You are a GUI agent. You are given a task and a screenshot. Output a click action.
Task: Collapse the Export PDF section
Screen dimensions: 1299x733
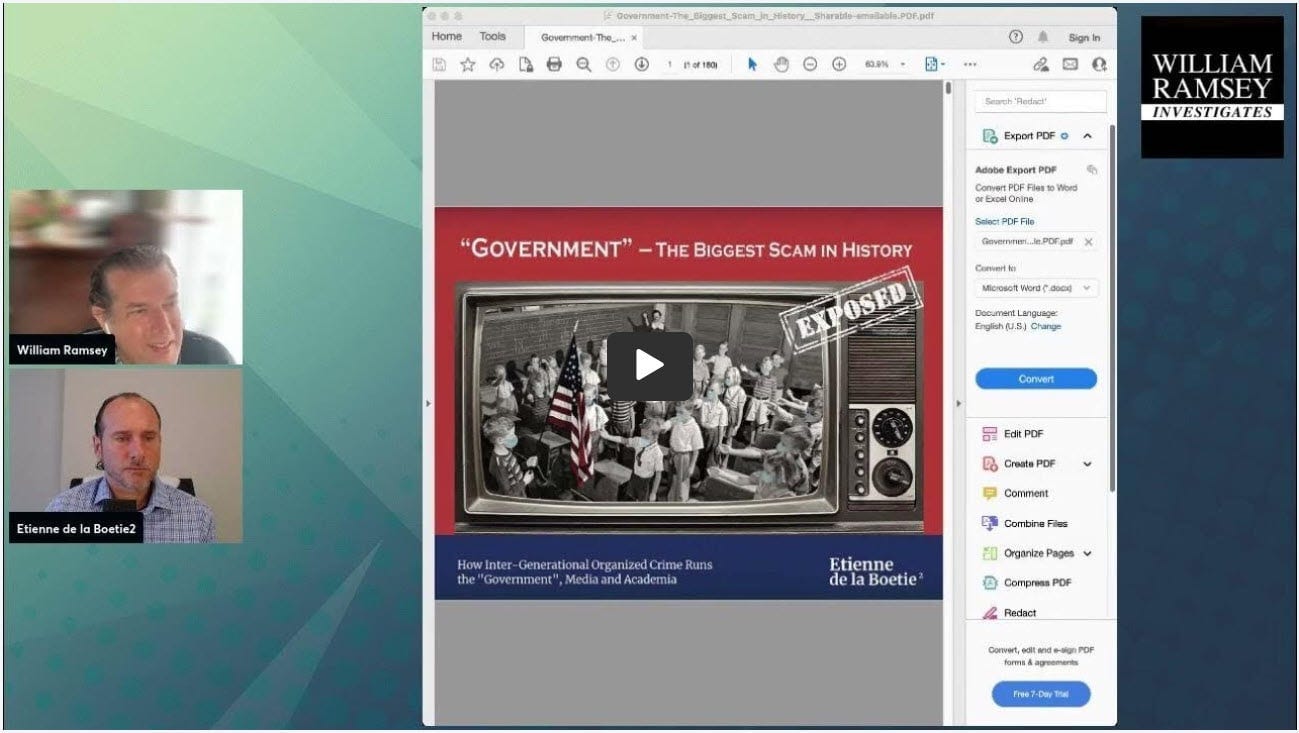click(x=1087, y=136)
